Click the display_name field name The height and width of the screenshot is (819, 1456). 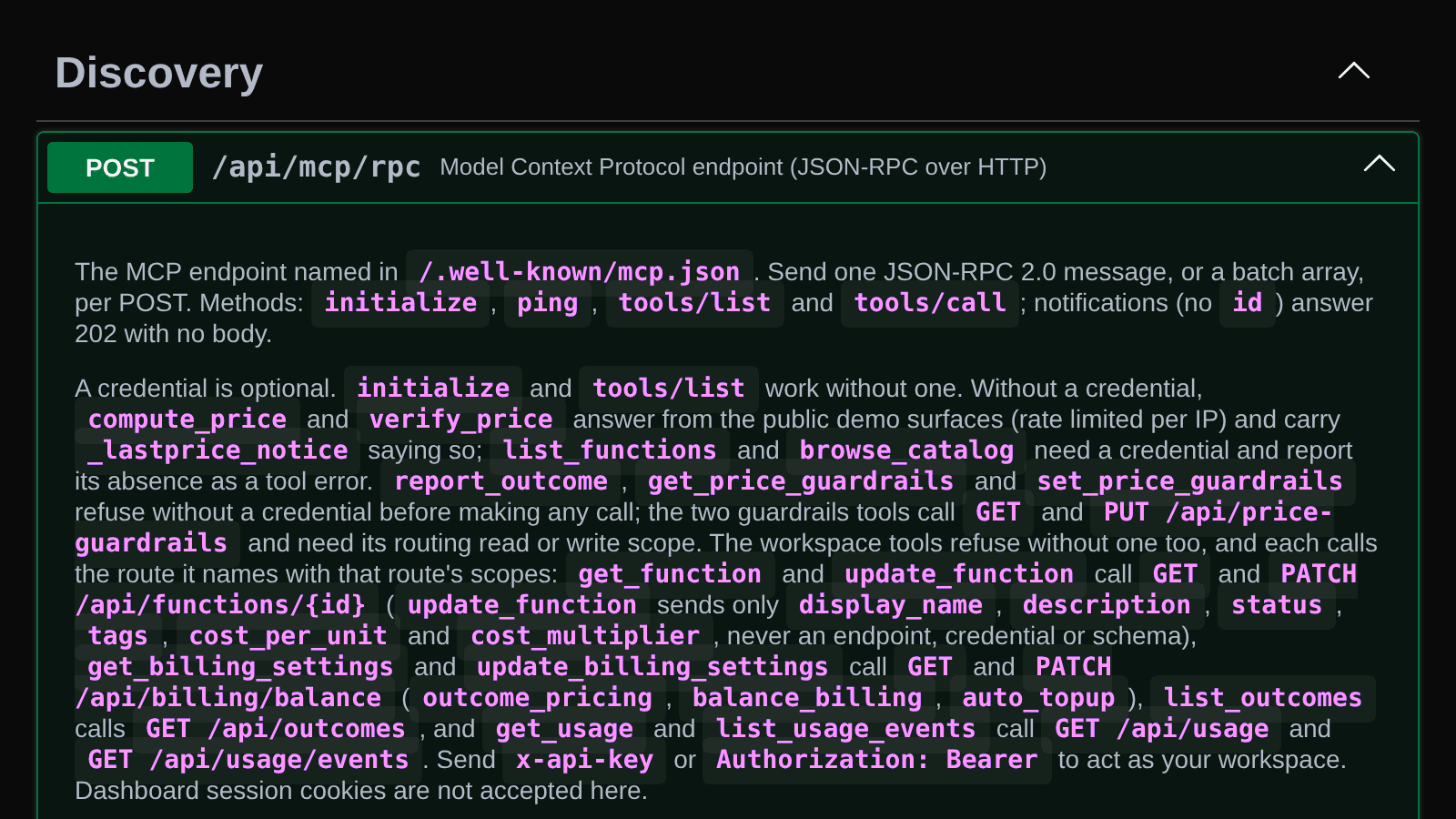point(891,605)
